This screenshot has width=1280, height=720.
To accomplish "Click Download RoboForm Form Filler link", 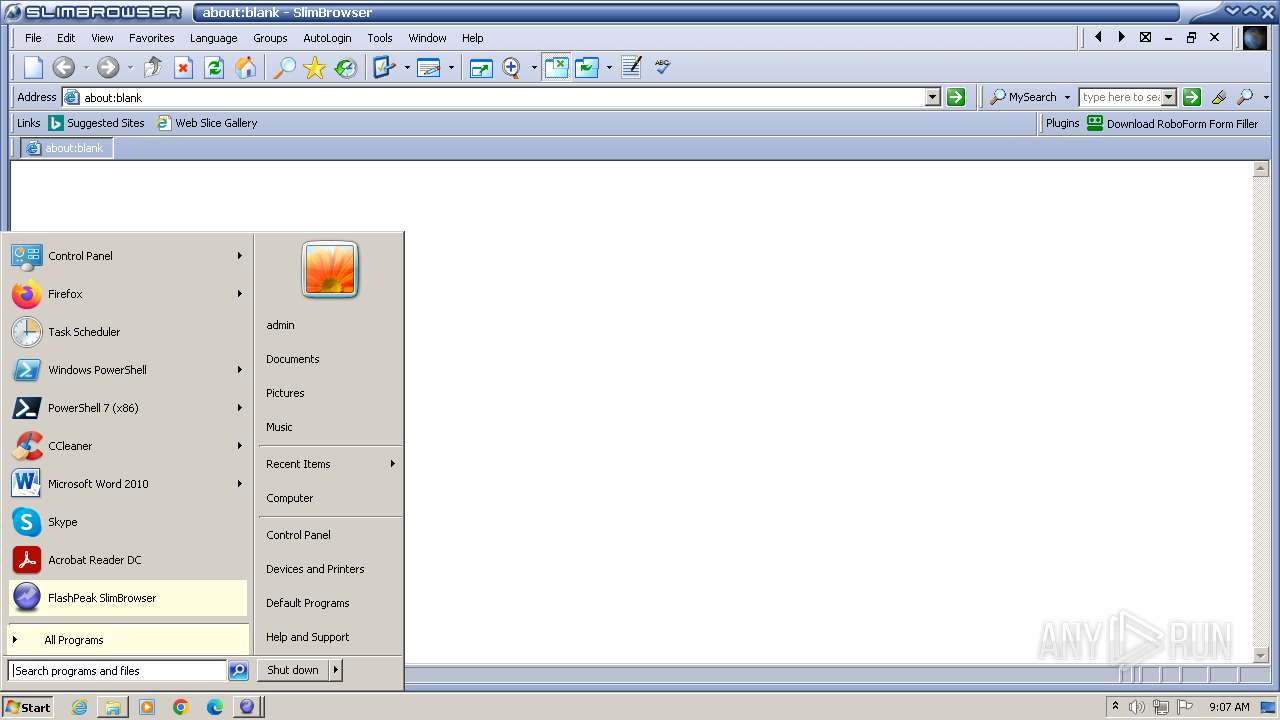I will [x=1172, y=123].
